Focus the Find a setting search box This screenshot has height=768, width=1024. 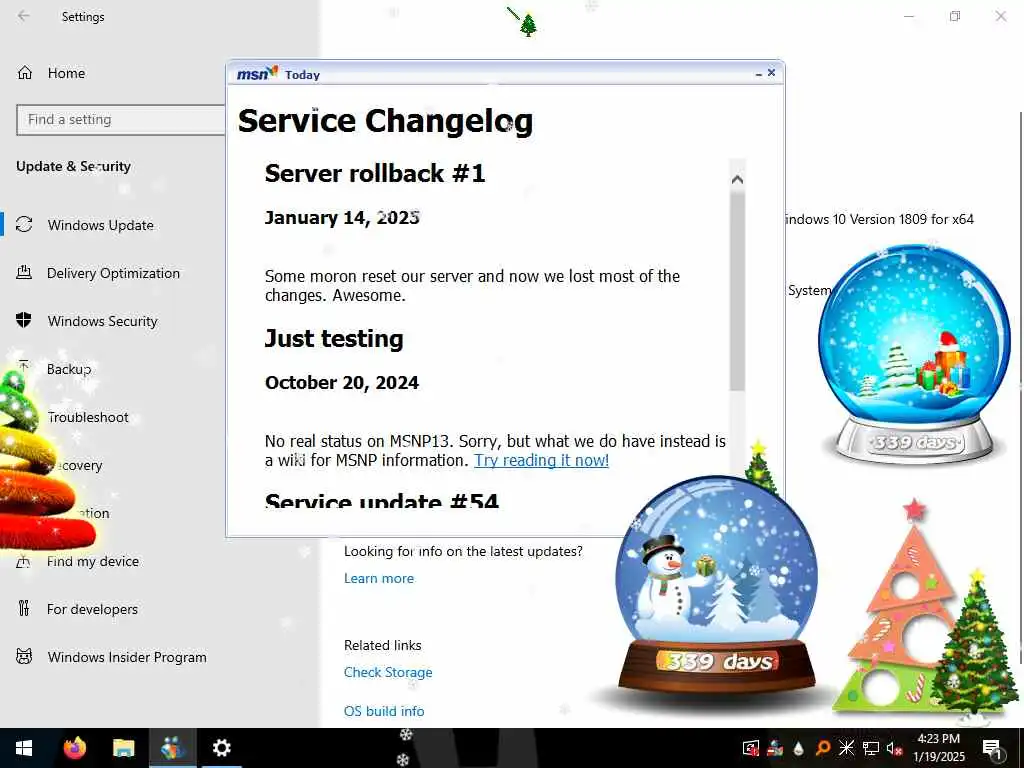pyautogui.click(x=121, y=120)
